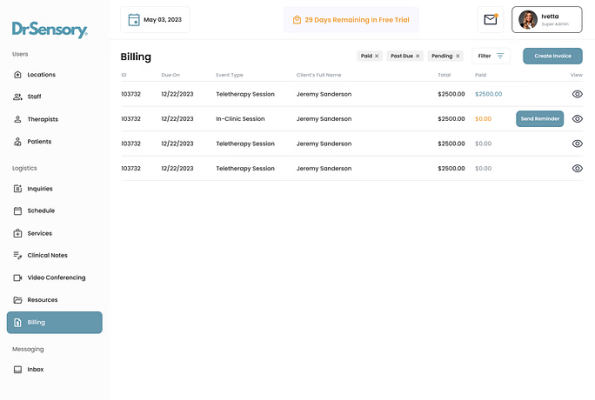Go to Staff menu item

[x=34, y=97]
